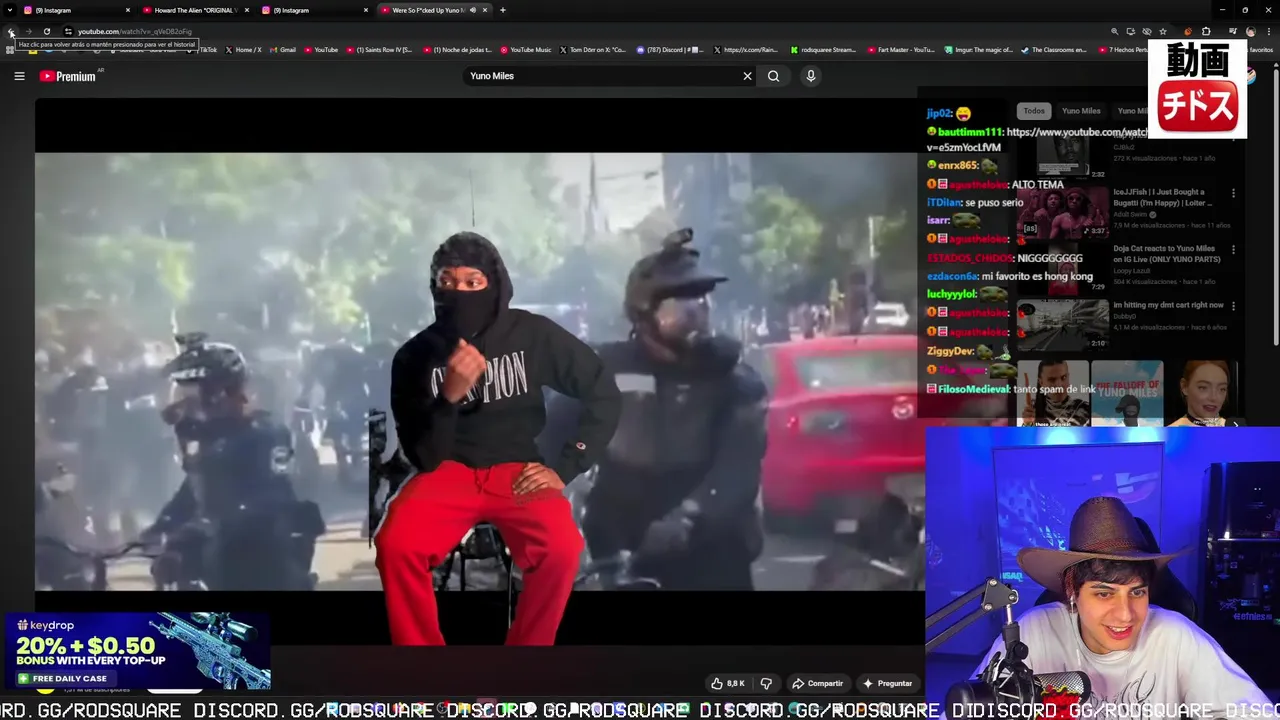The height and width of the screenshot is (720, 1280).
Task: Select the Todos filter chip
Action: pos(1034,111)
